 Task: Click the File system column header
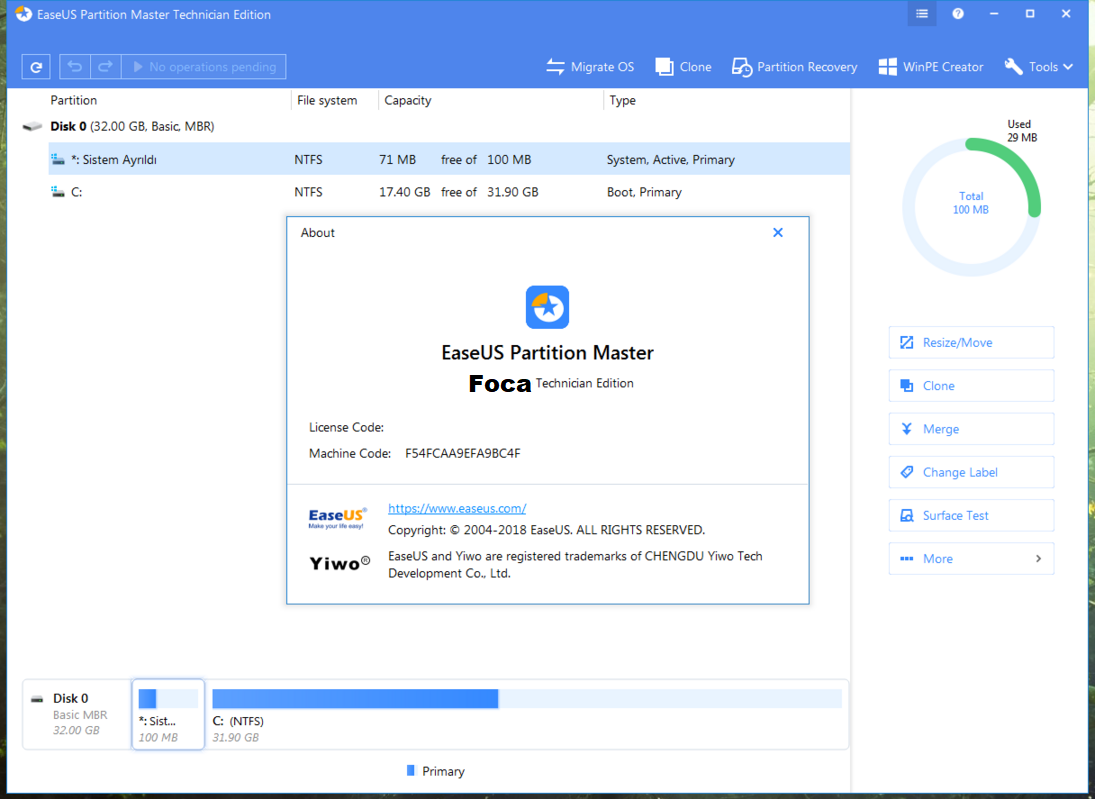327,101
